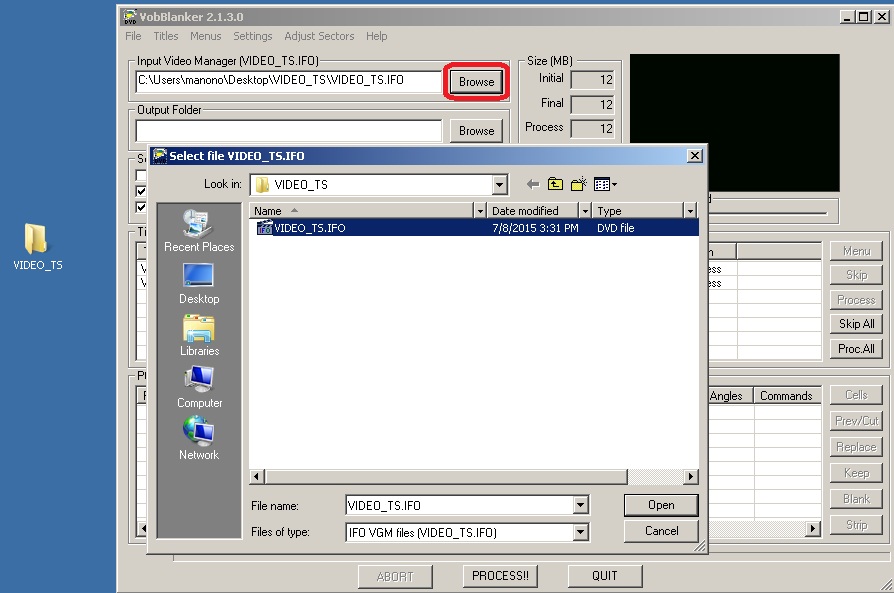Click the Blank button
The image size is (894, 593).
point(856,499)
